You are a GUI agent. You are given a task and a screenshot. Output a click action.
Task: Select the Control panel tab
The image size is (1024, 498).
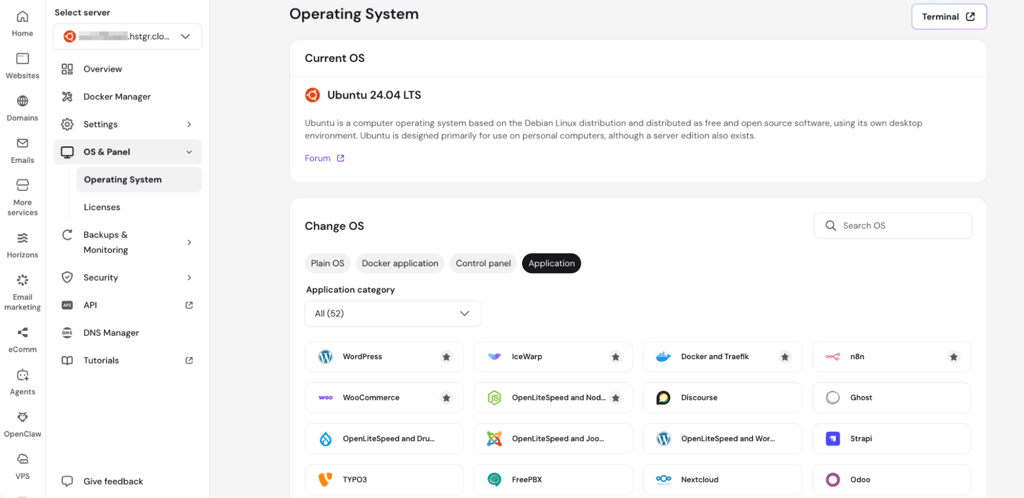click(483, 263)
